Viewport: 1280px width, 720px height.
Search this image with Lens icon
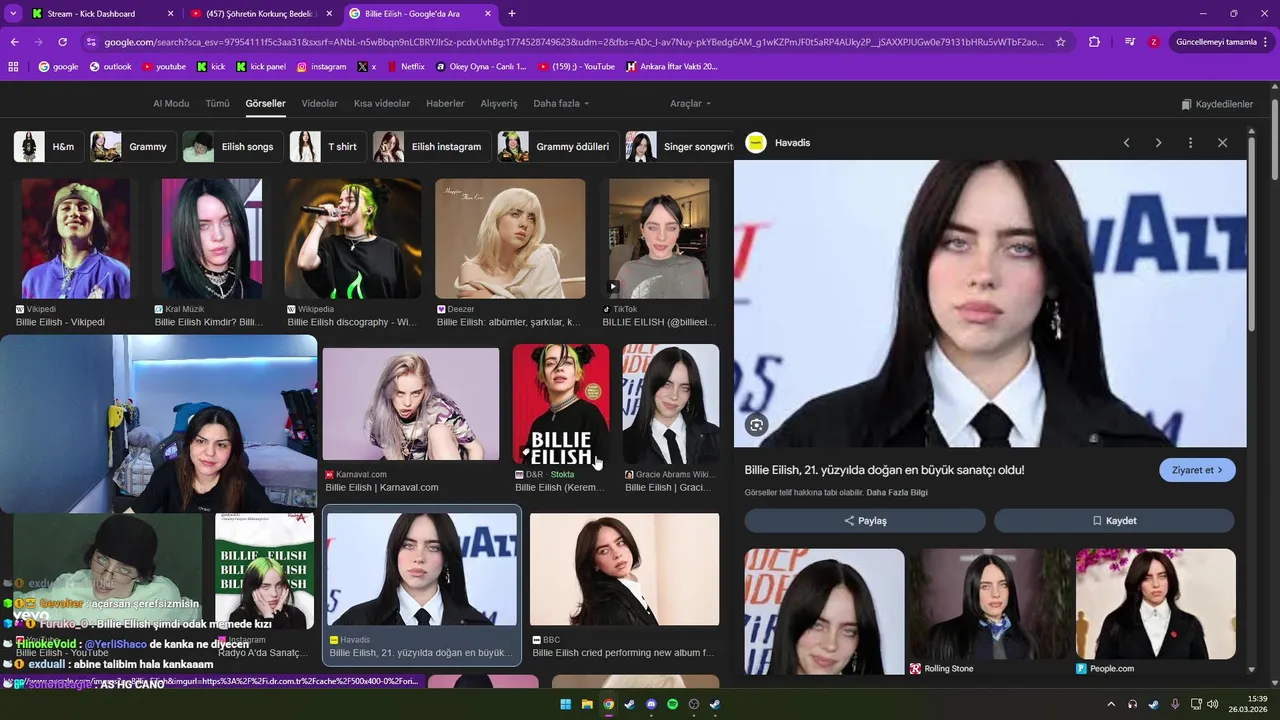click(x=757, y=425)
